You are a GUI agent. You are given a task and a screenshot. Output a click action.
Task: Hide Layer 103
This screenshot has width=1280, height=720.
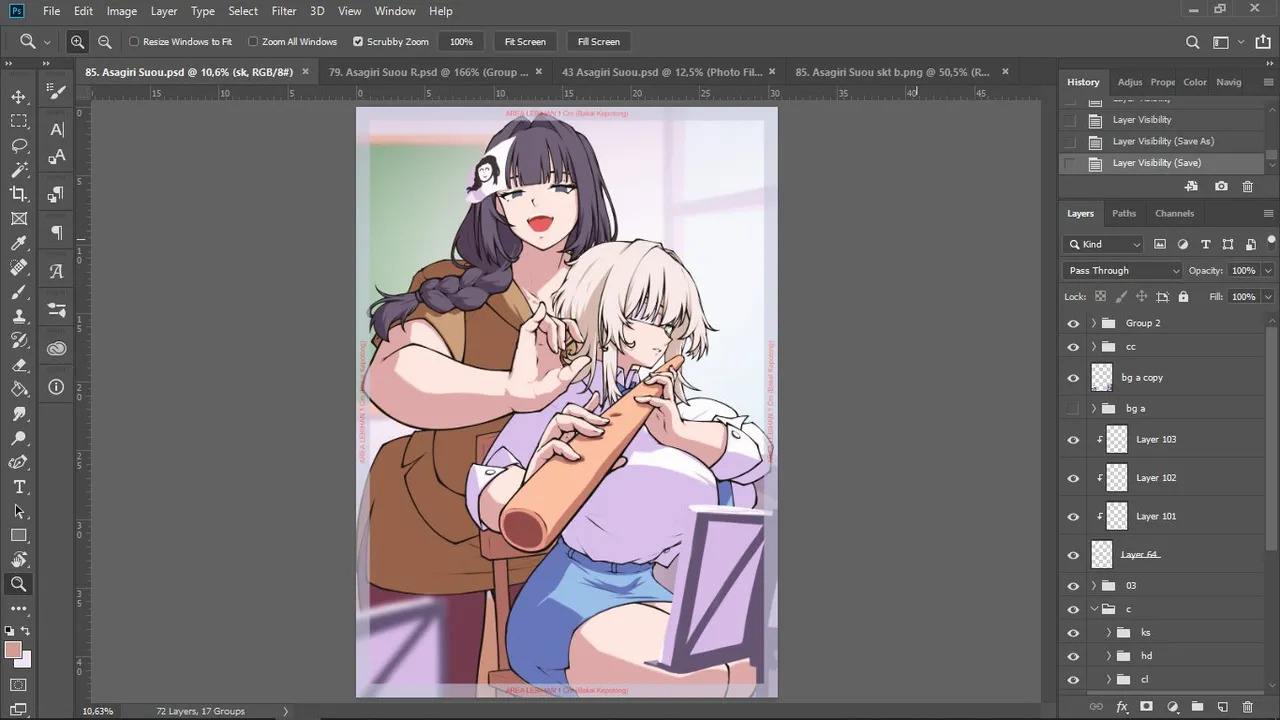1073,439
